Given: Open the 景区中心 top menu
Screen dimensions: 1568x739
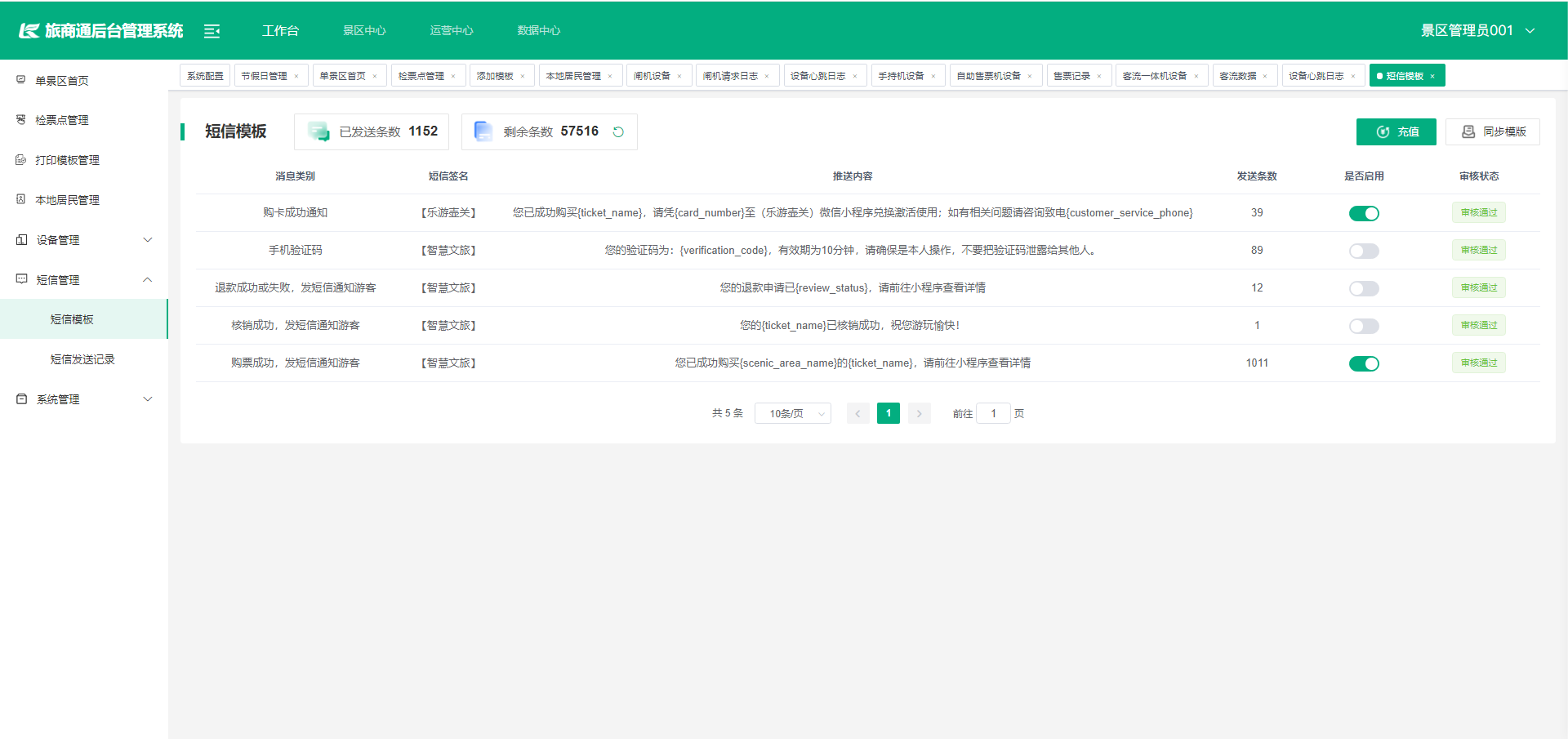Looking at the screenshot, I should point(364,30).
